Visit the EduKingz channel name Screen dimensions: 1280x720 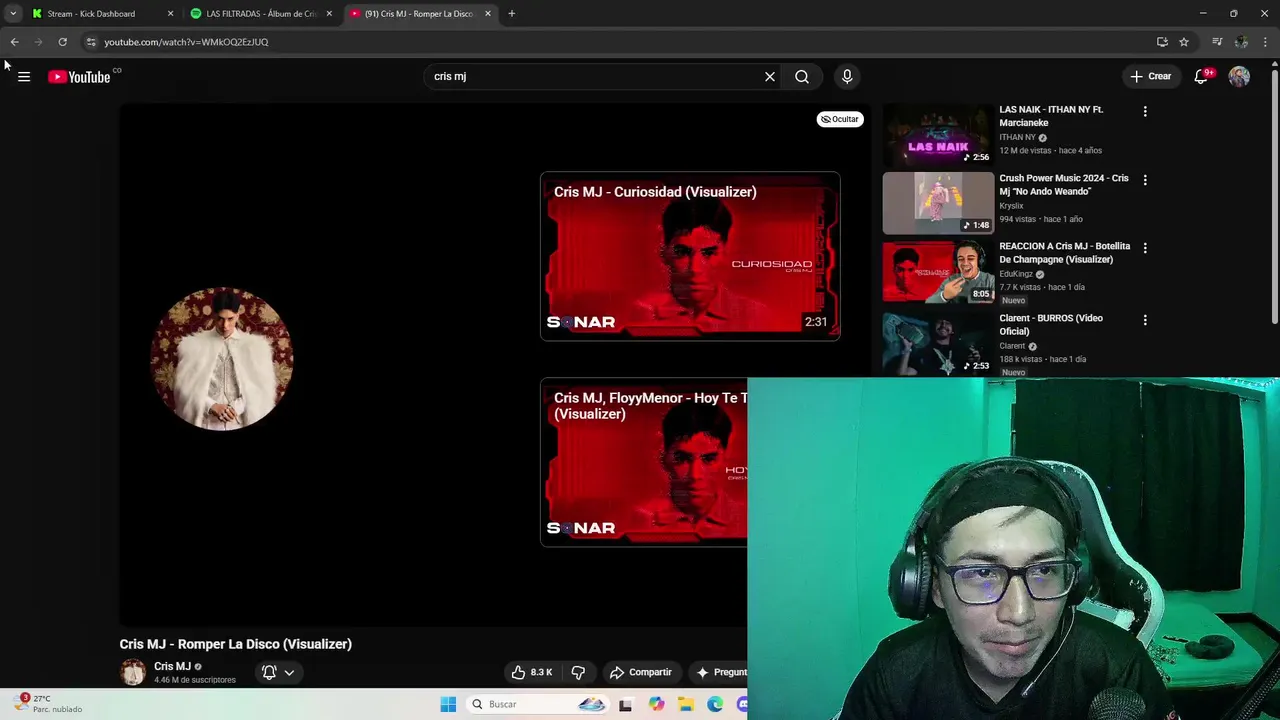click(x=1016, y=274)
